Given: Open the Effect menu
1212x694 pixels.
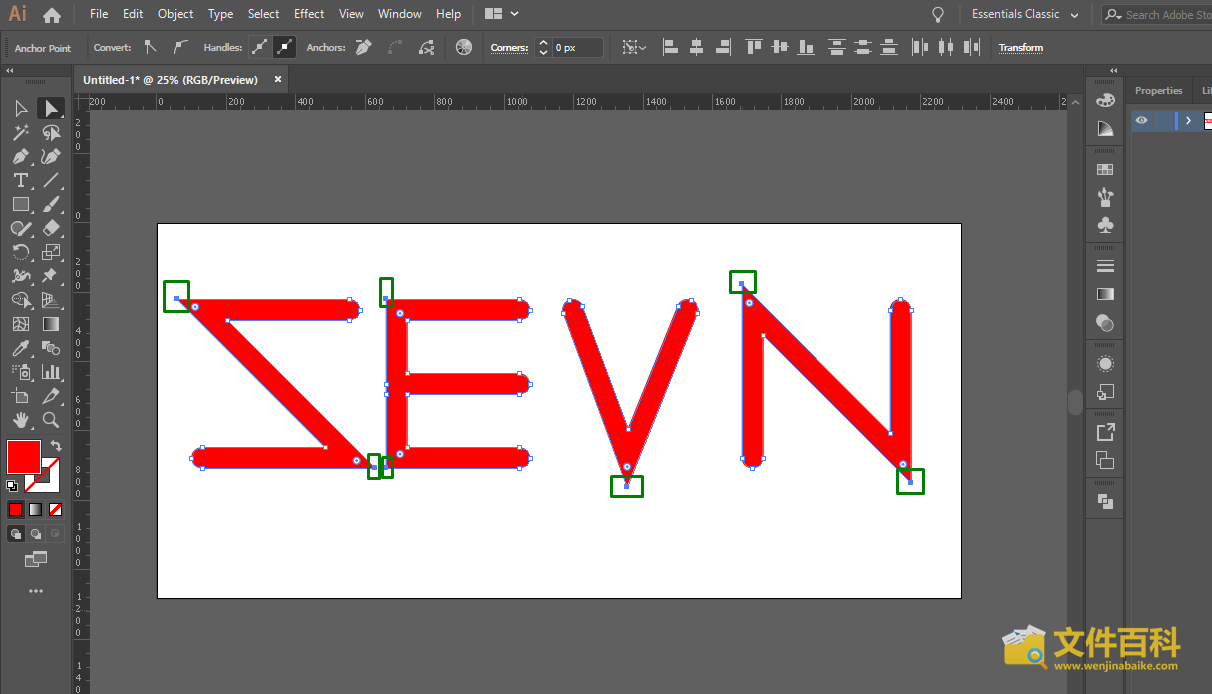Looking at the screenshot, I should [309, 14].
